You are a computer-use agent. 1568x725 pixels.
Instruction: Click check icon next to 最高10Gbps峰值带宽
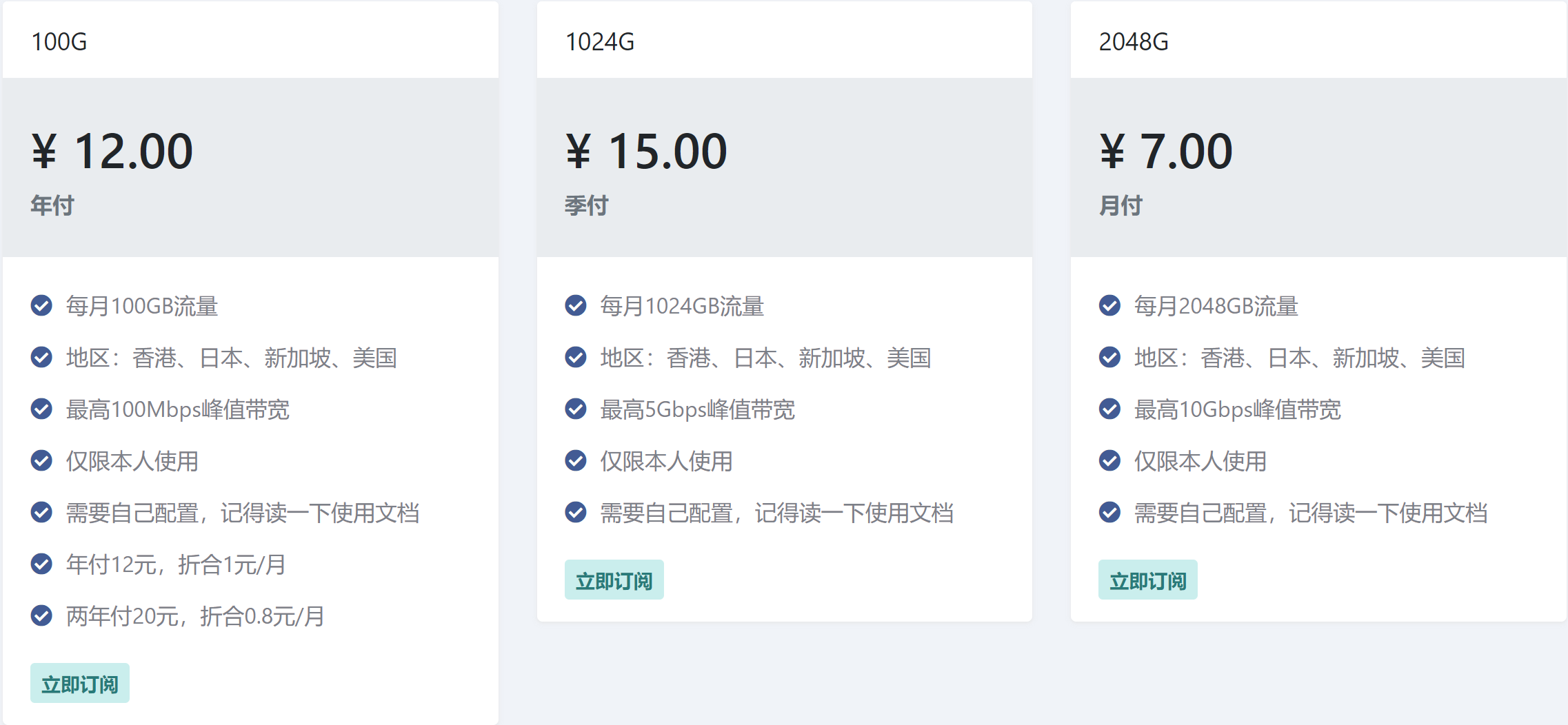click(x=1109, y=409)
